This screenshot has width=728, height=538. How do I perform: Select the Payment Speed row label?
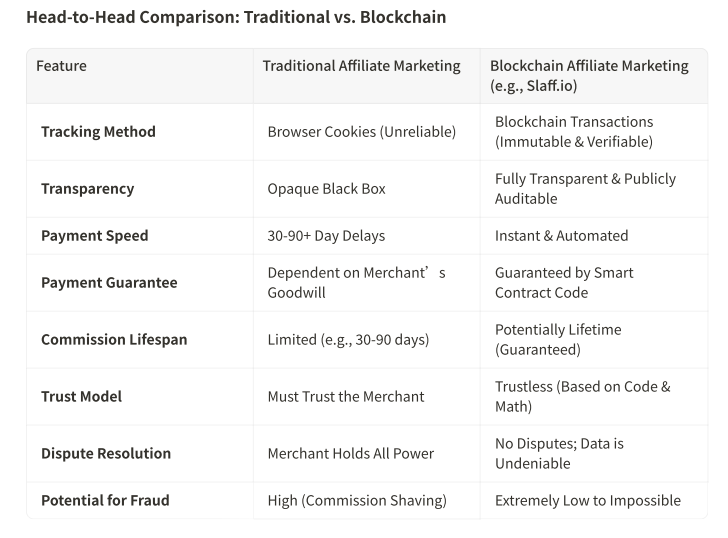(x=94, y=236)
